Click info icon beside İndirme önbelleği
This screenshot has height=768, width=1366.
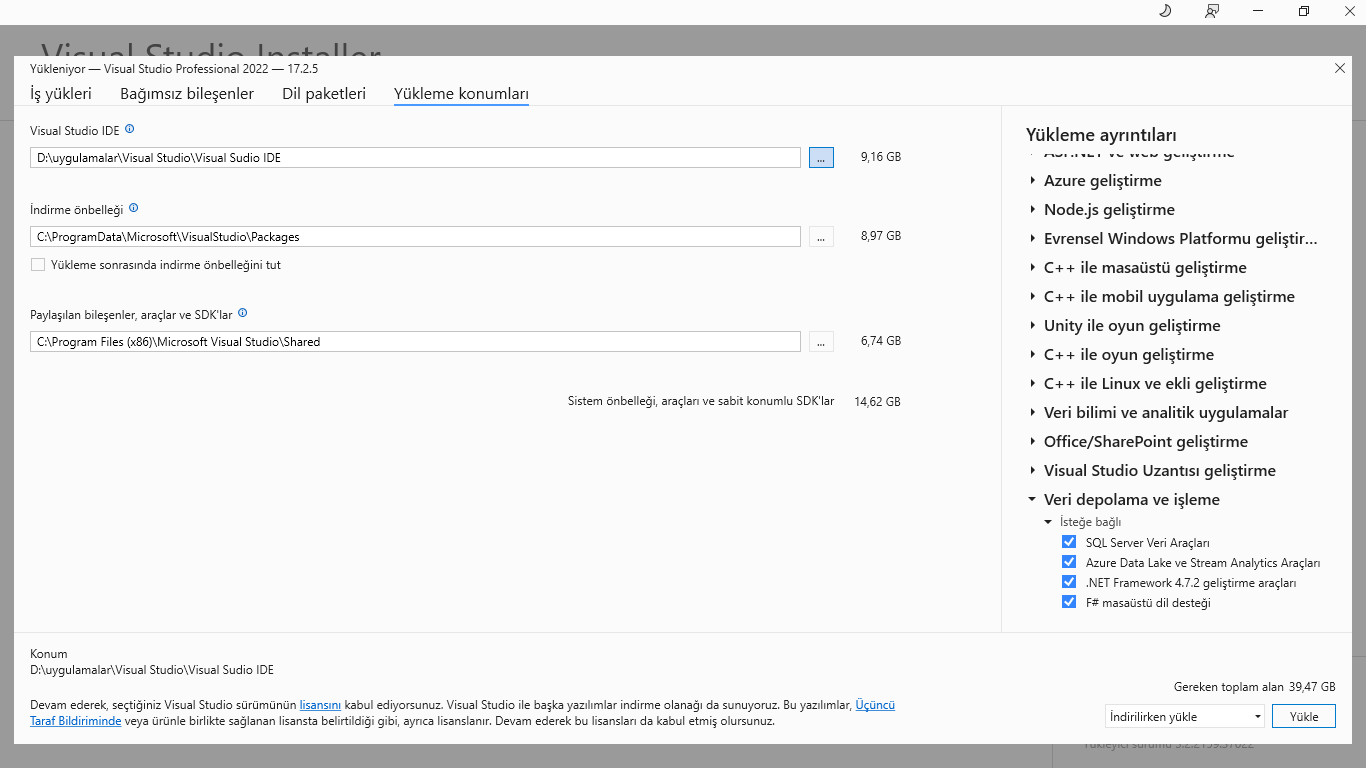[134, 208]
